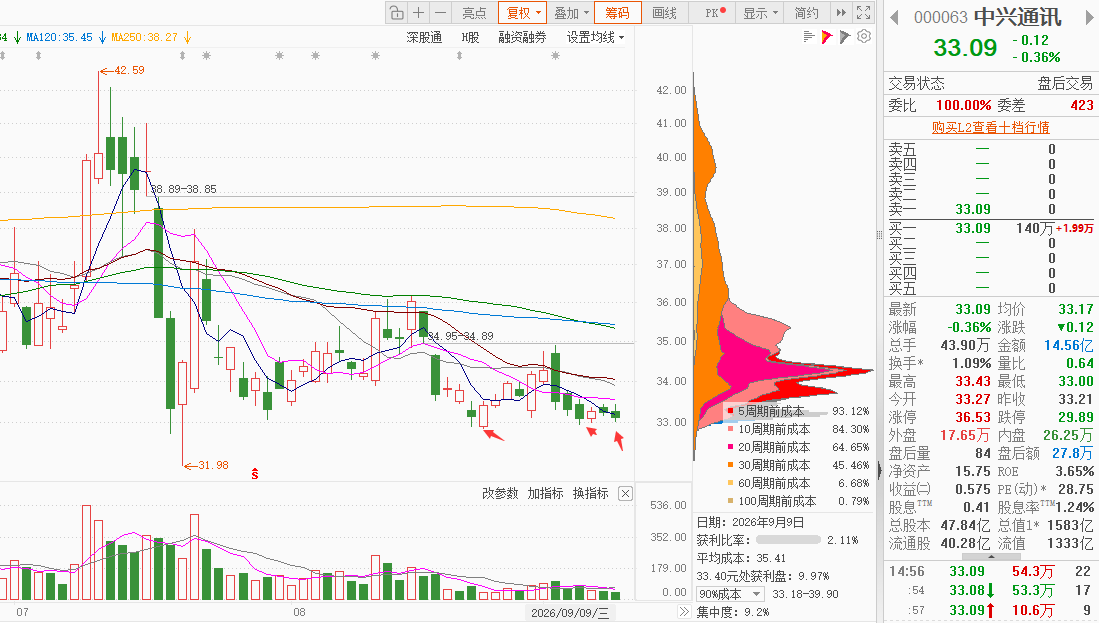Click the fullscreen expand icon
This screenshot has height=623, width=1099.
(x=864, y=13)
